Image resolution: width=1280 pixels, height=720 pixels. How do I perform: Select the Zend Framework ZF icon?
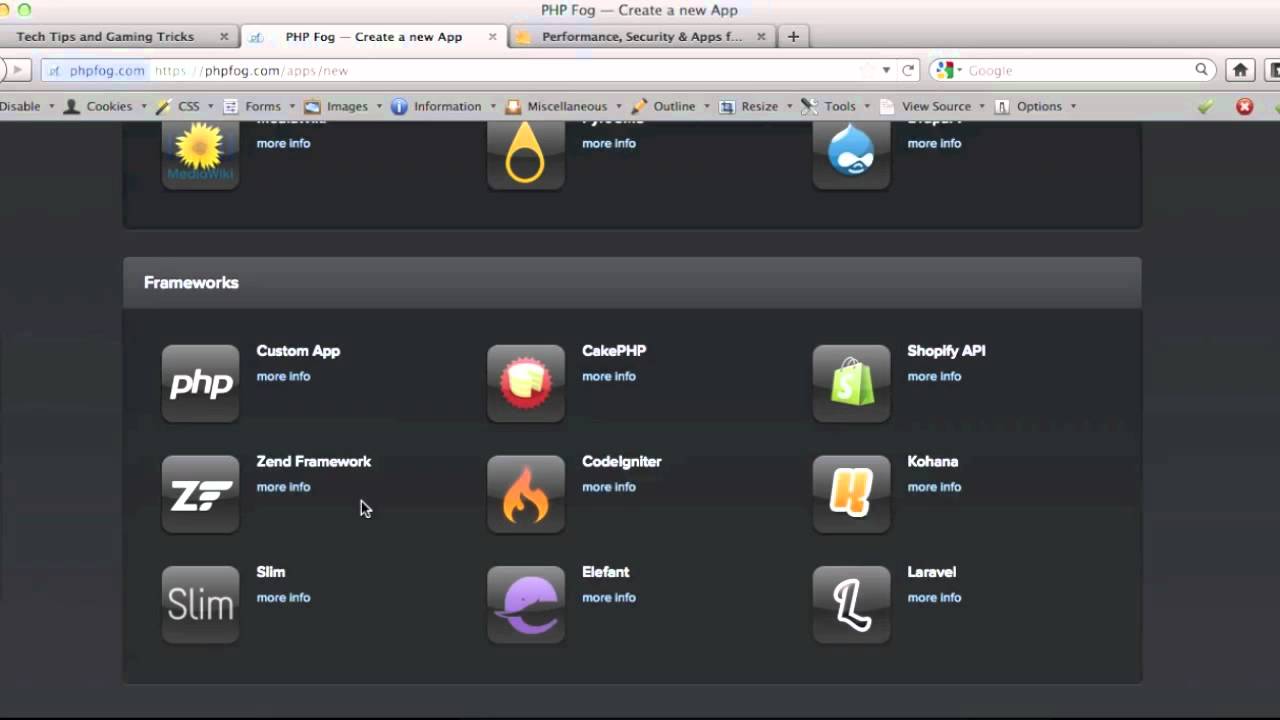[x=200, y=494]
